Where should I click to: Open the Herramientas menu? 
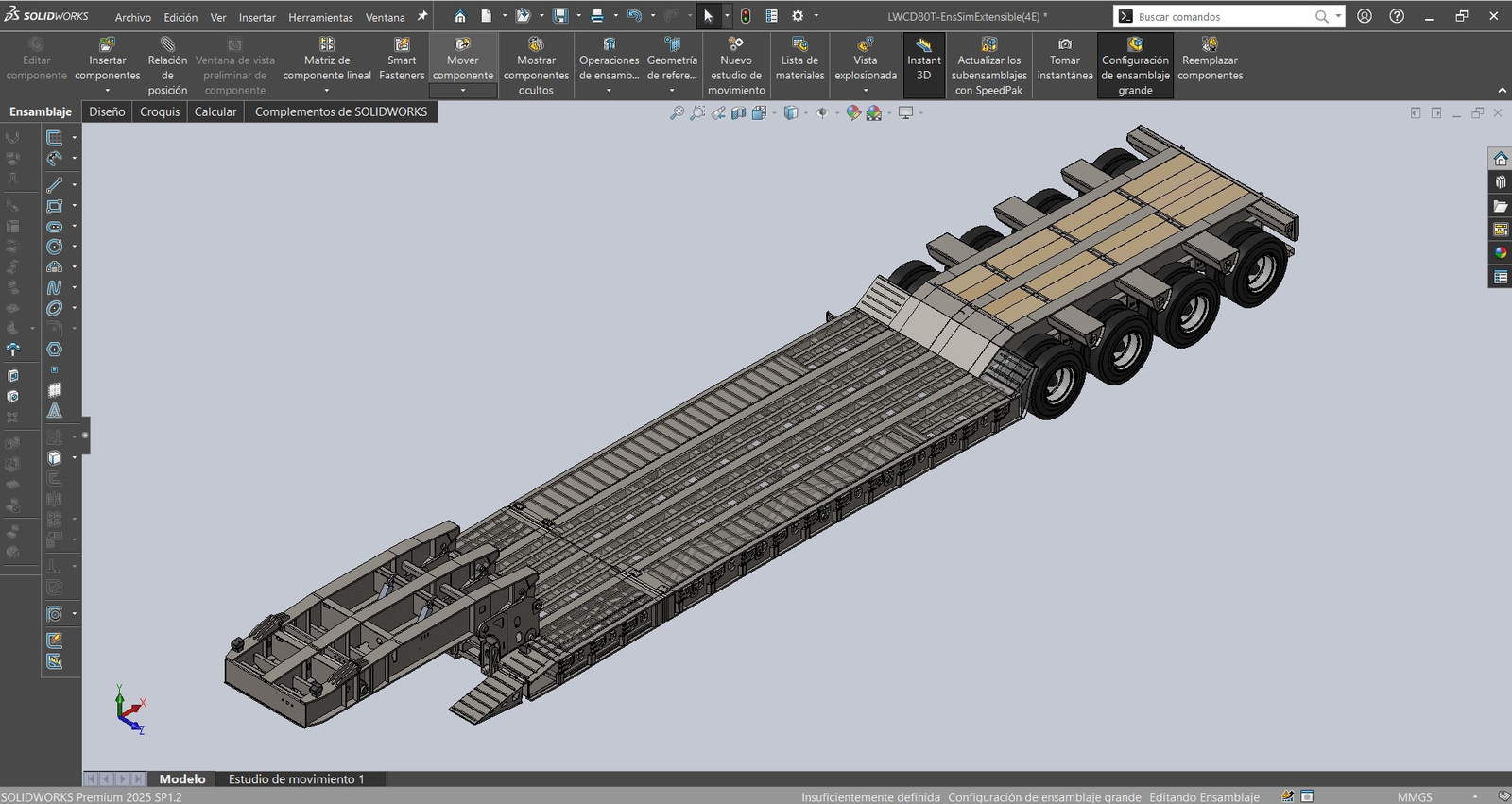[x=320, y=17]
